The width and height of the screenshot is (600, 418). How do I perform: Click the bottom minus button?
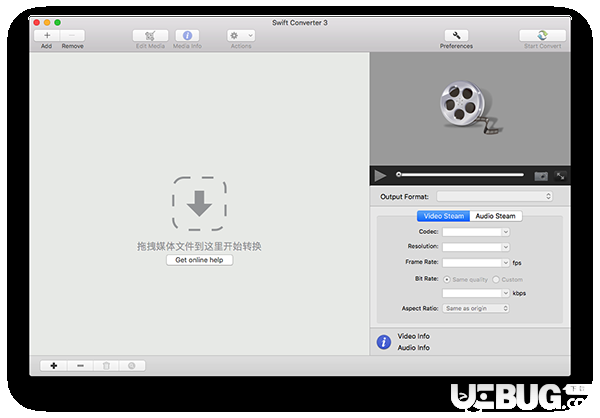[80, 366]
